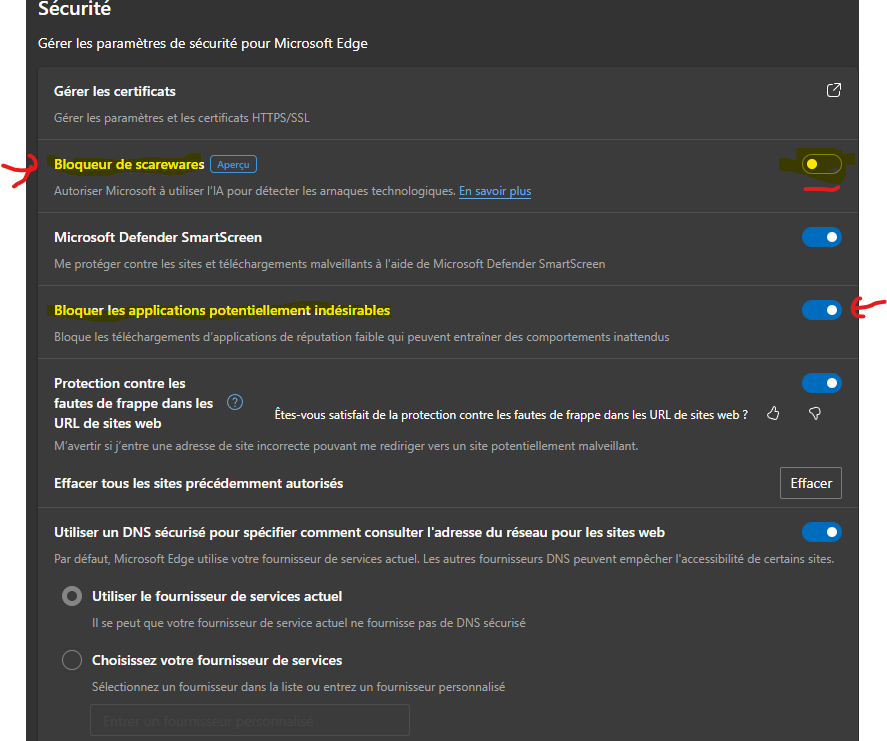887x741 pixels.
Task: Click the thumbs up feedback icon
Action: (773, 414)
